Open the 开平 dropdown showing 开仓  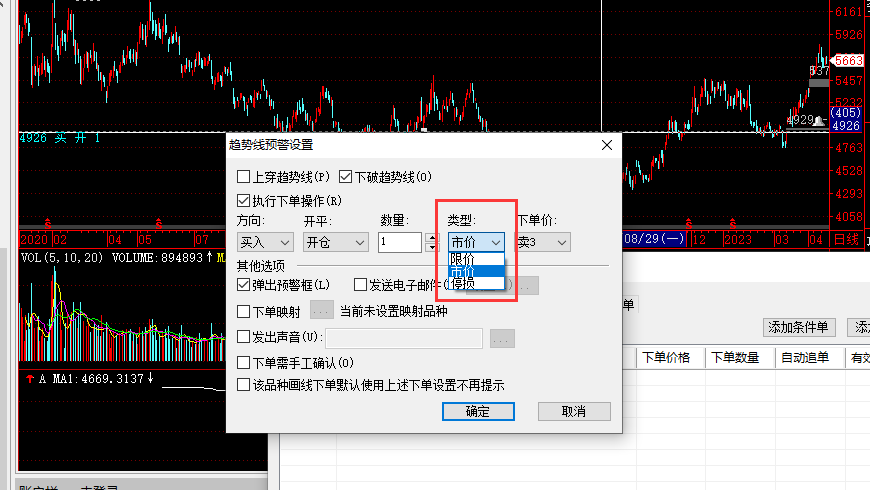[x=336, y=243]
